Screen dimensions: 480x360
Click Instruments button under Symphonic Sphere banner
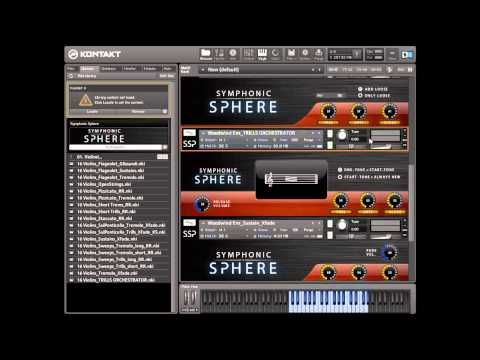pyautogui.click(x=115, y=147)
